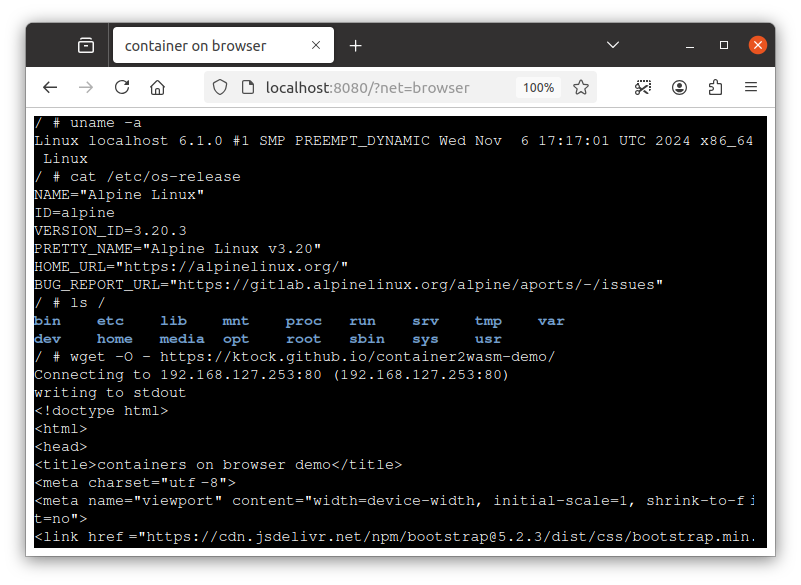Click the wget container2wasm-demo command line
The height and width of the screenshot is (585, 801).
[x=295, y=357]
